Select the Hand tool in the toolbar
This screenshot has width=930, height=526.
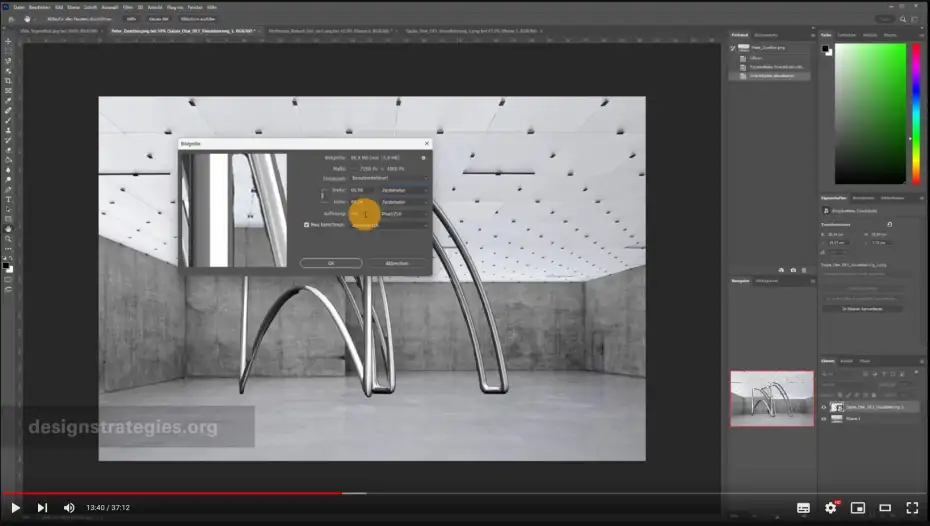[x=8, y=229]
